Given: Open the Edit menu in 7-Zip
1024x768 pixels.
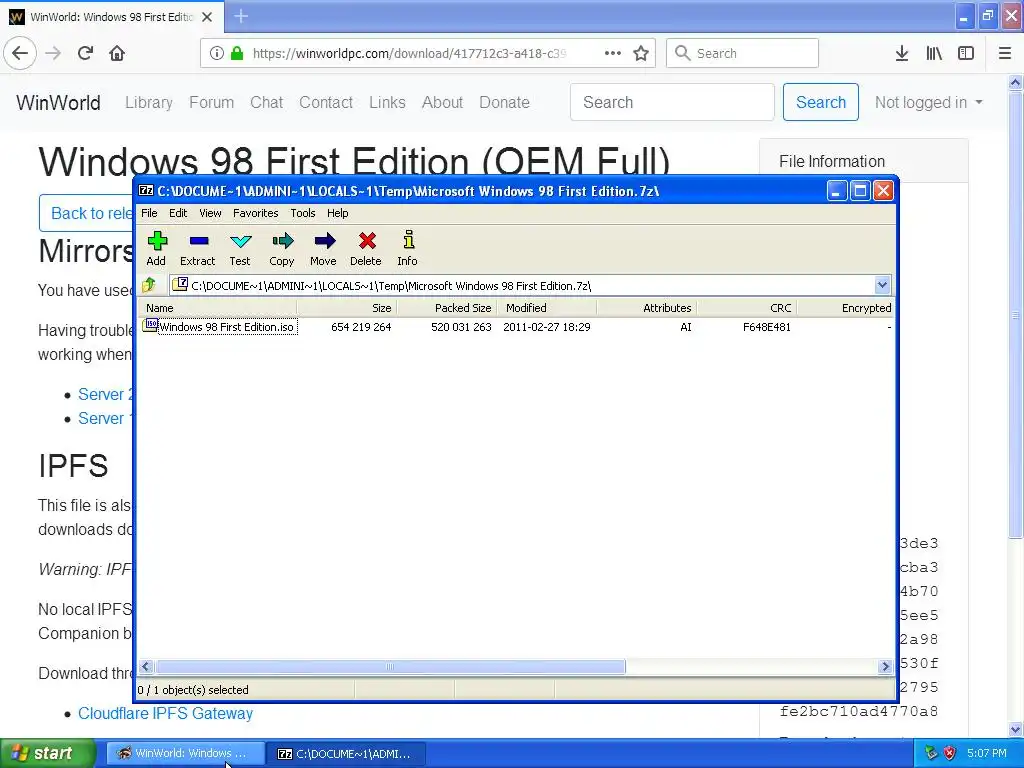Looking at the screenshot, I should (x=178, y=213).
